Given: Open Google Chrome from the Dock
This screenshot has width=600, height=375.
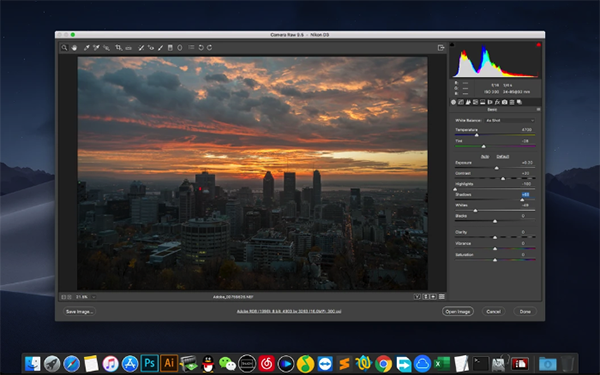Looking at the screenshot, I should pyautogui.click(x=383, y=364).
